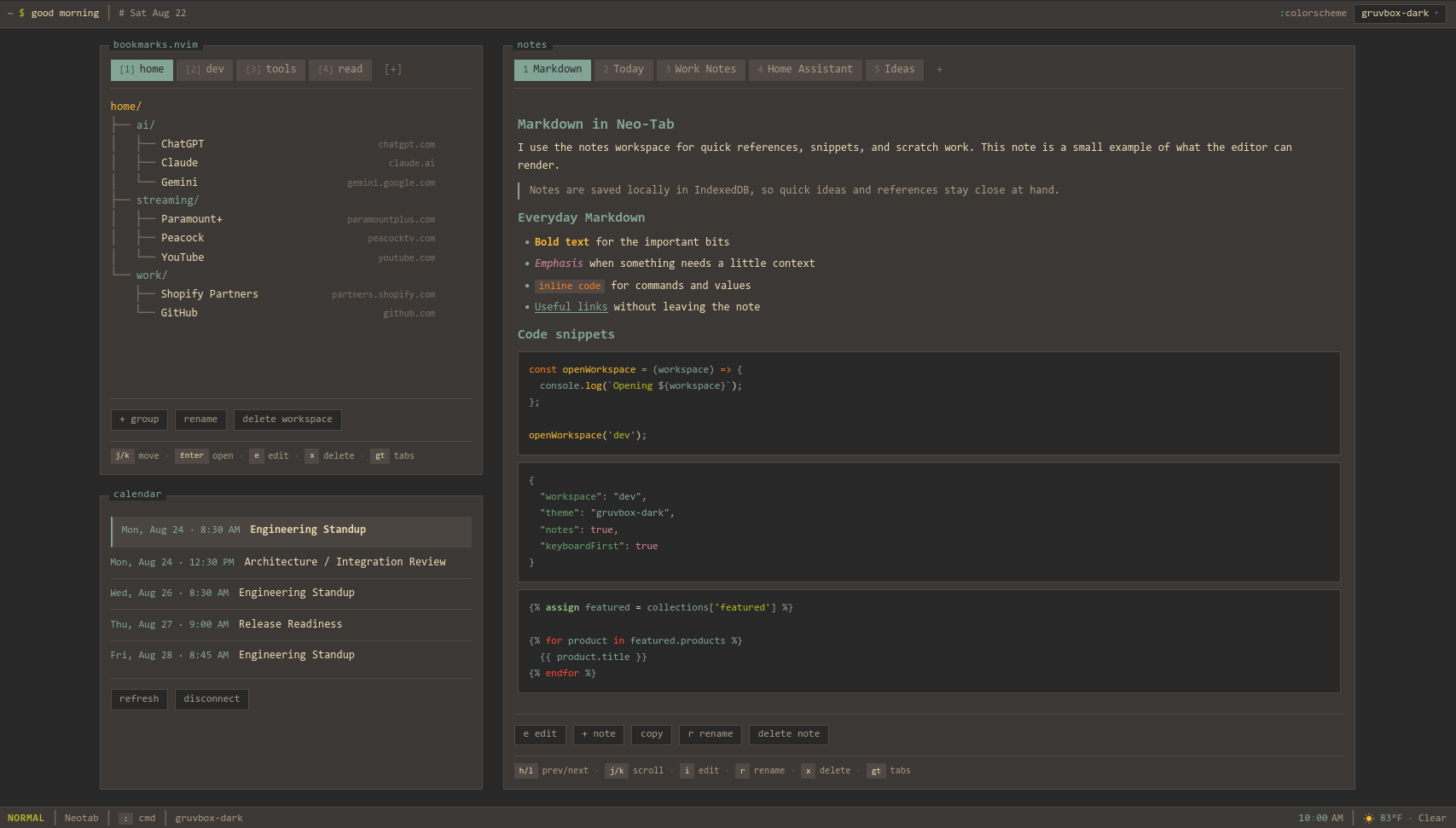1456x828 pixels.
Task: Click the Neotab status bar label
Action: (x=82, y=818)
